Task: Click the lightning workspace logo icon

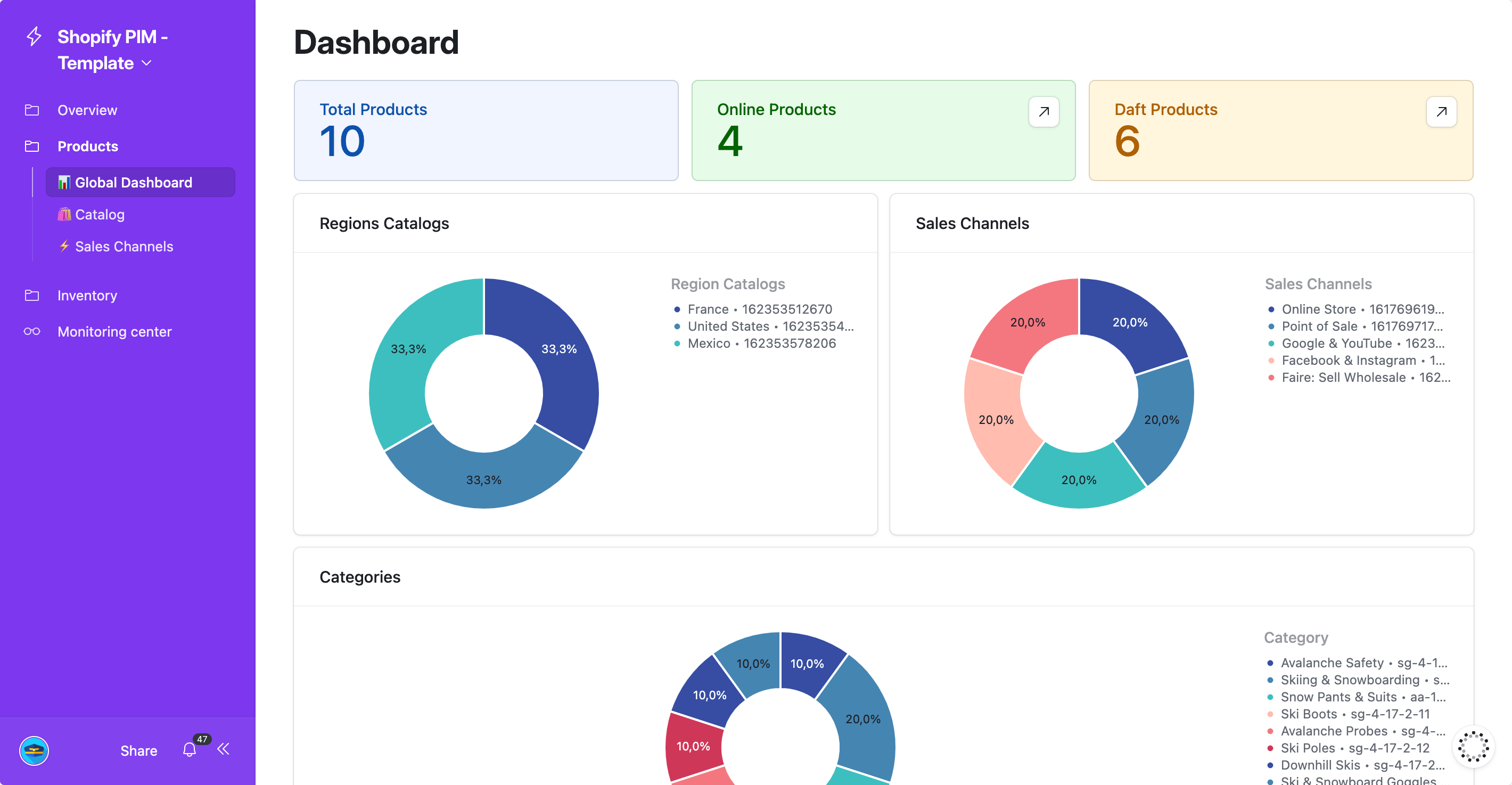Action: (x=34, y=36)
